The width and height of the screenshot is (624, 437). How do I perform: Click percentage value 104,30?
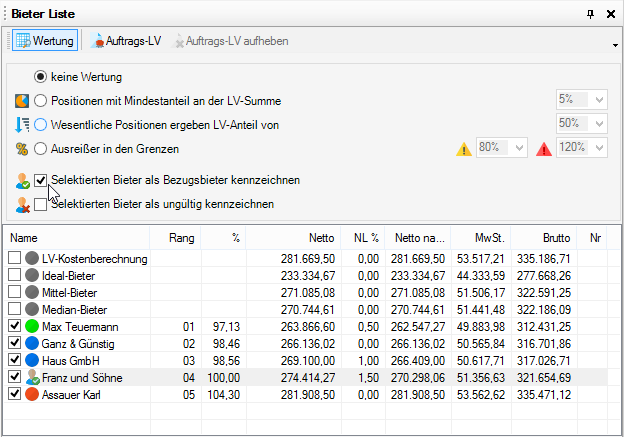pos(224,395)
